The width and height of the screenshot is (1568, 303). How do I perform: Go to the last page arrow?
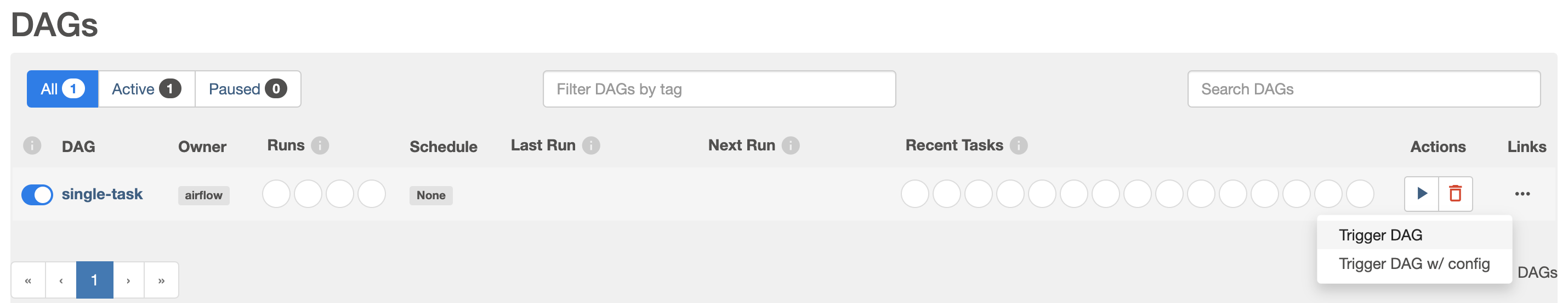click(x=161, y=280)
